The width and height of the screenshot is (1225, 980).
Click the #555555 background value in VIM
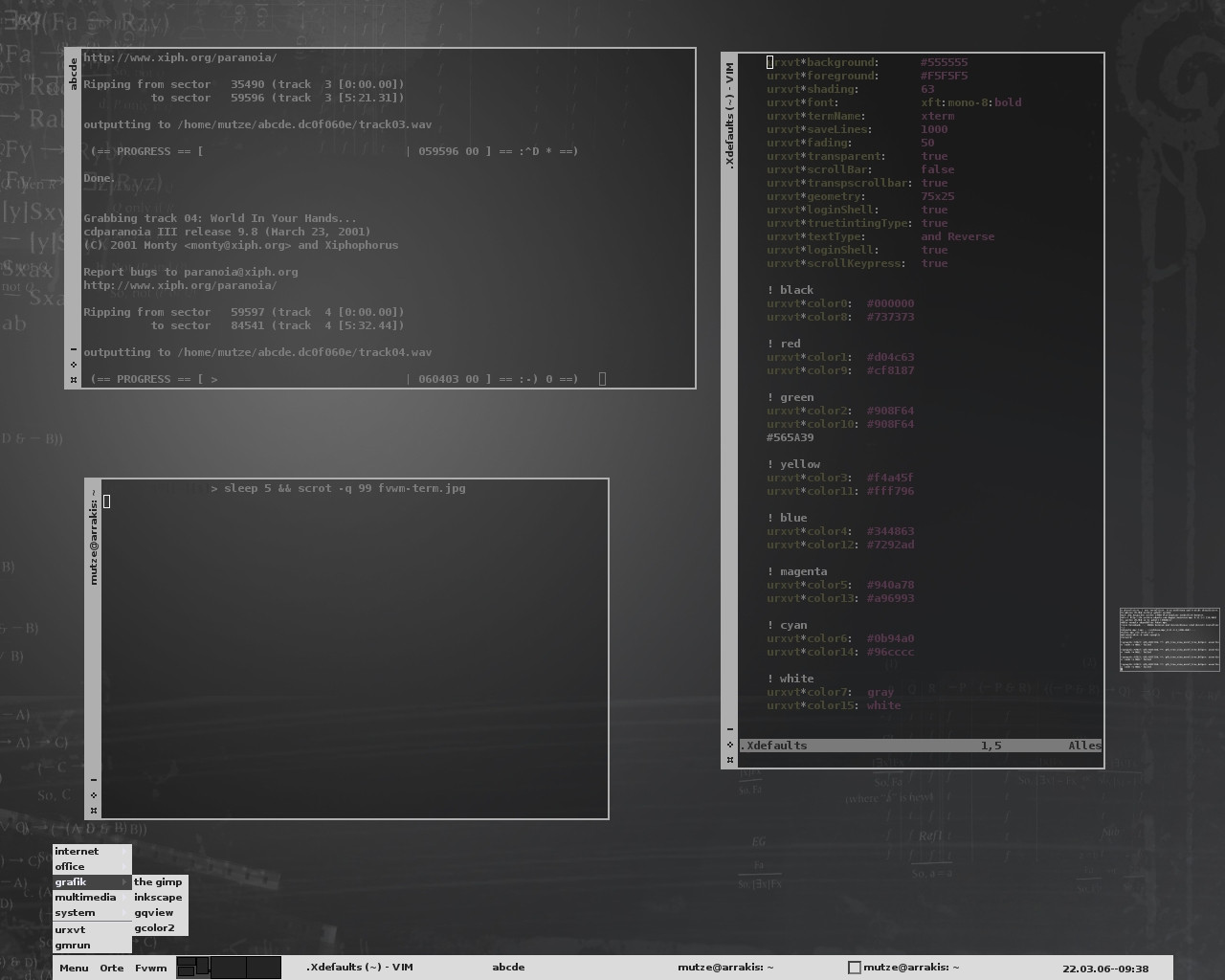[944, 62]
